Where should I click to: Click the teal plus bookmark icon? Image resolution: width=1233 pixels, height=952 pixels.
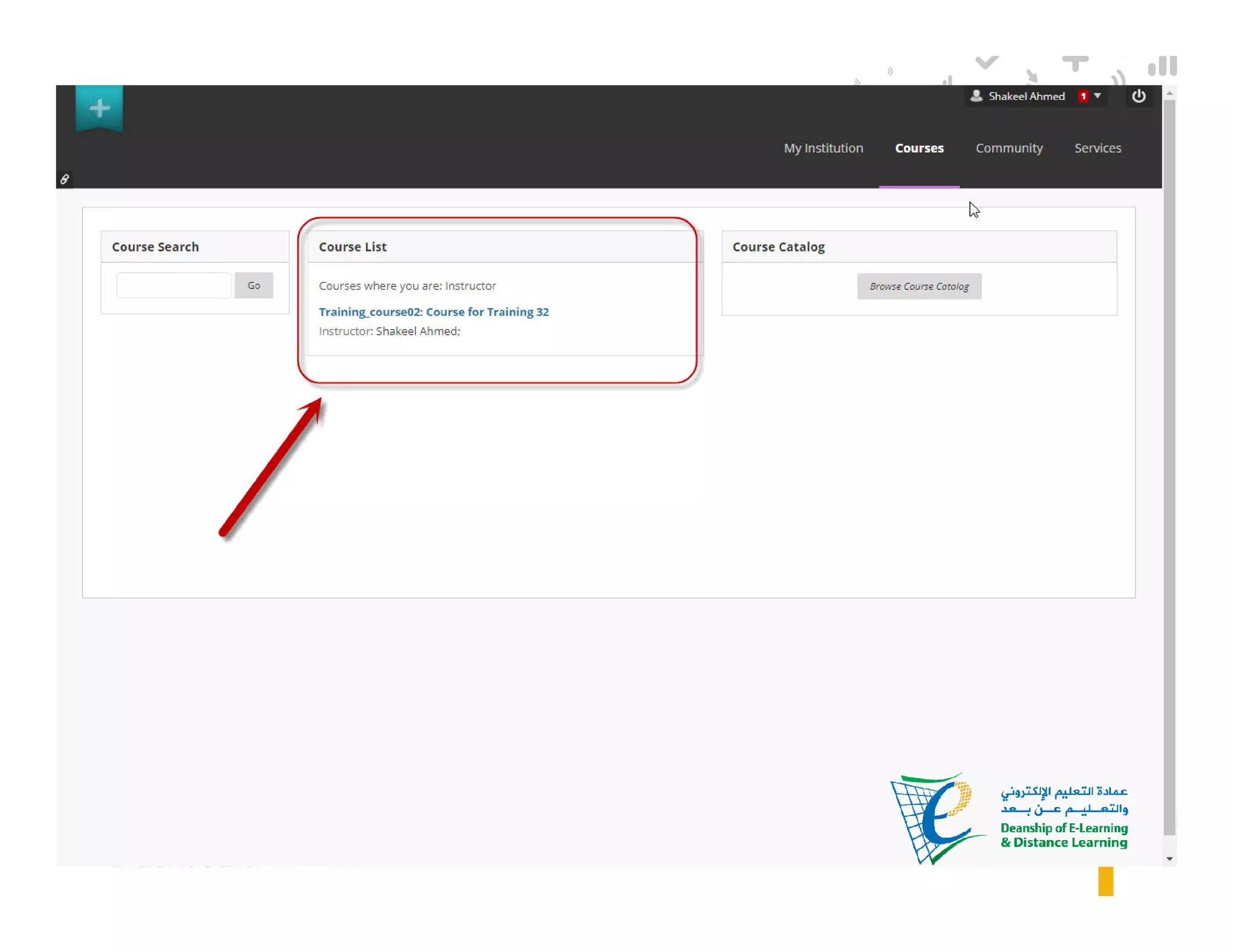pos(99,108)
